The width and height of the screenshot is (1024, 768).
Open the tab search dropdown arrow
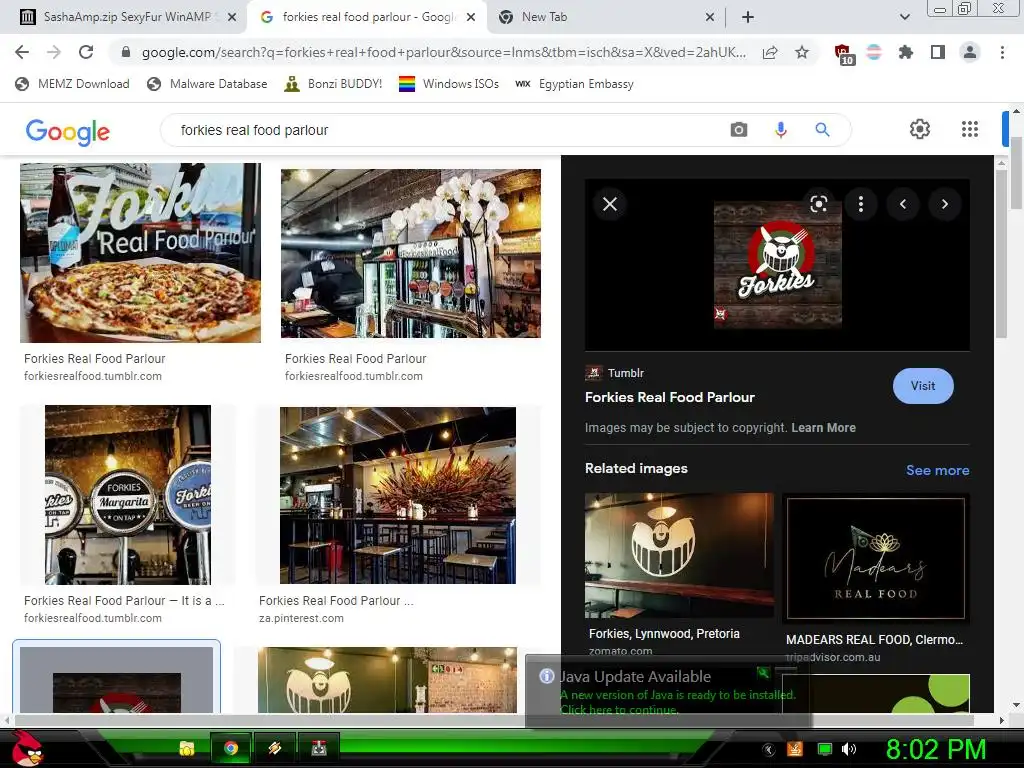[904, 17]
